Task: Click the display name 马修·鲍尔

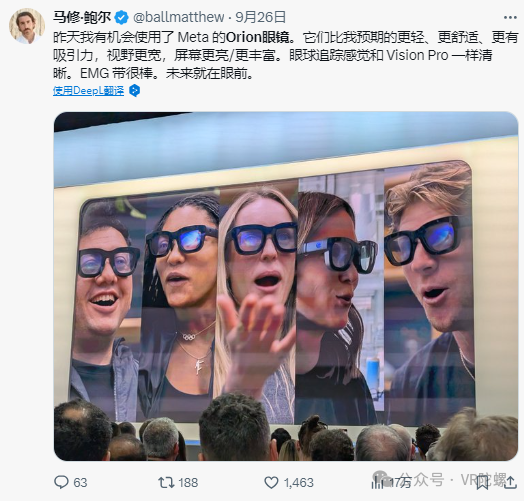Action: pyautogui.click(x=82, y=17)
